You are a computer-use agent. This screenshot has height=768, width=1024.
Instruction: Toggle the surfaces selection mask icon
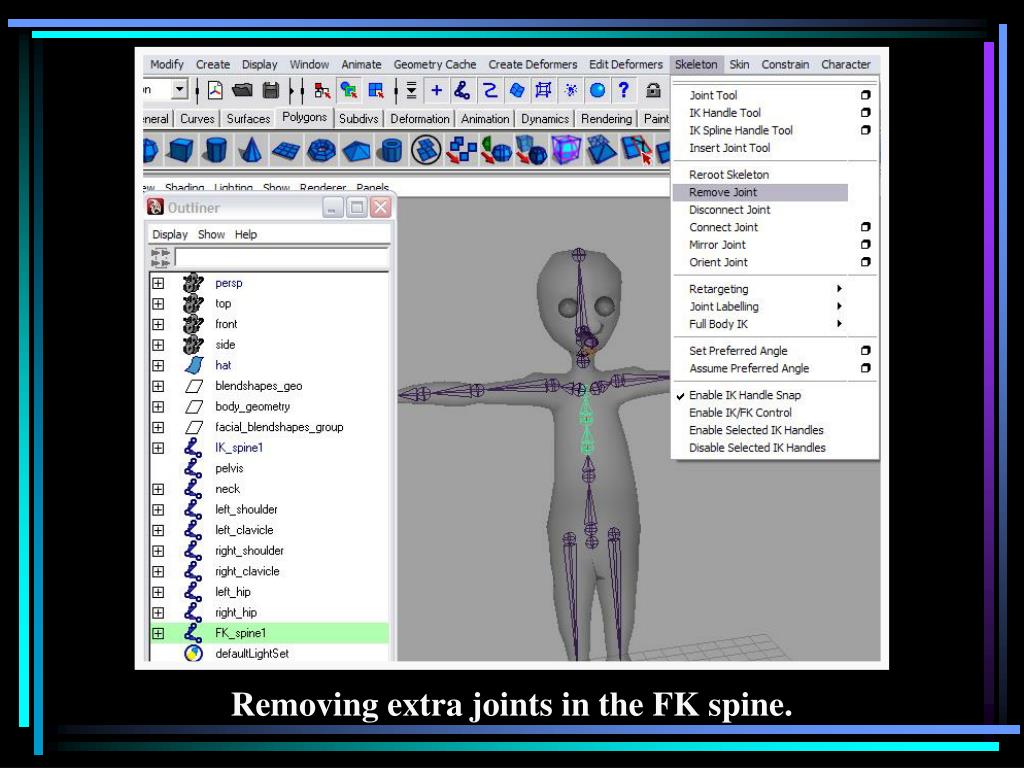[x=517, y=90]
